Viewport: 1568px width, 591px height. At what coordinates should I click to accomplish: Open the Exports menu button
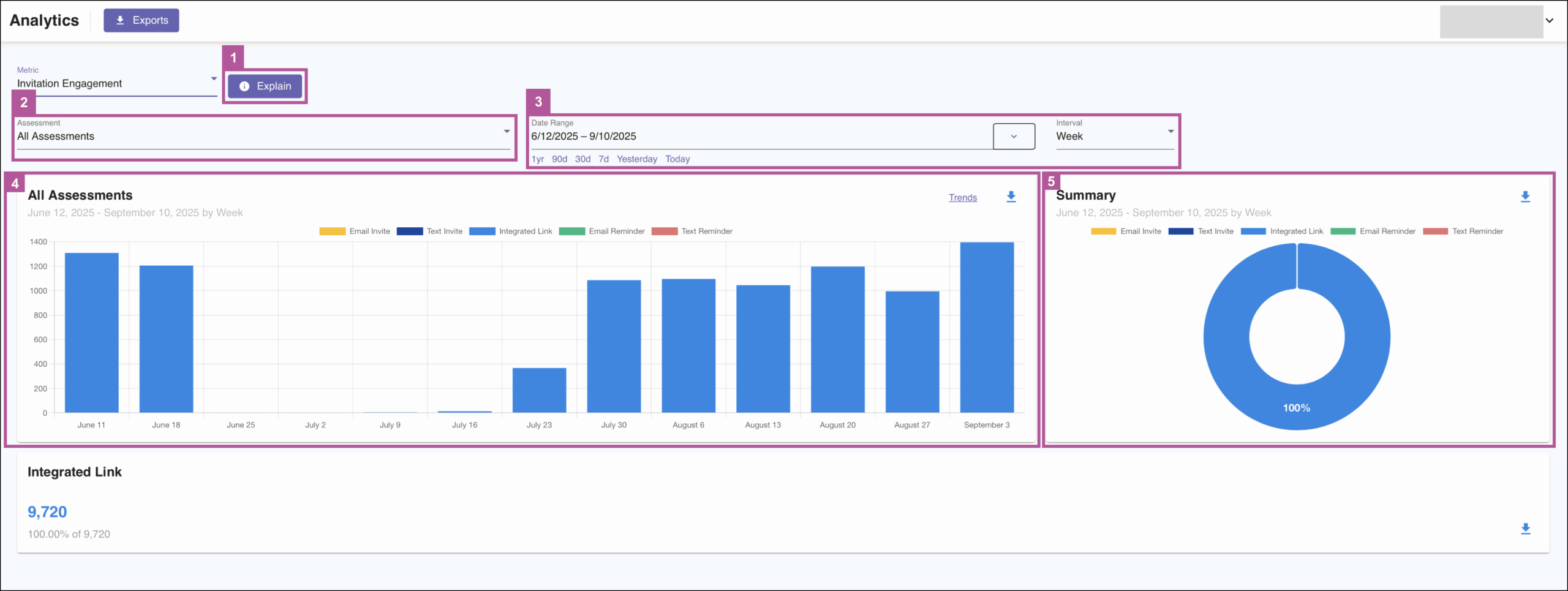pyautogui.click(x=141, y=20)
